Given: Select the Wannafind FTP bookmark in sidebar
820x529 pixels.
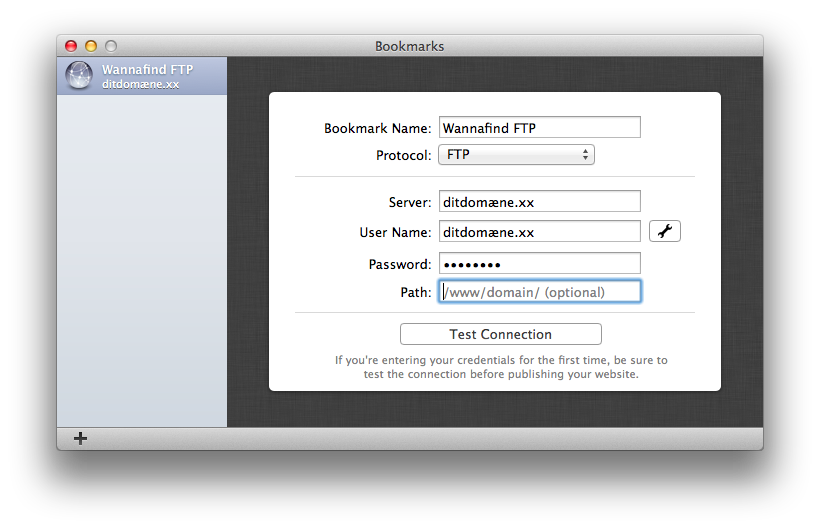Looking at the screenshot, I should click(x=142, y=76).
